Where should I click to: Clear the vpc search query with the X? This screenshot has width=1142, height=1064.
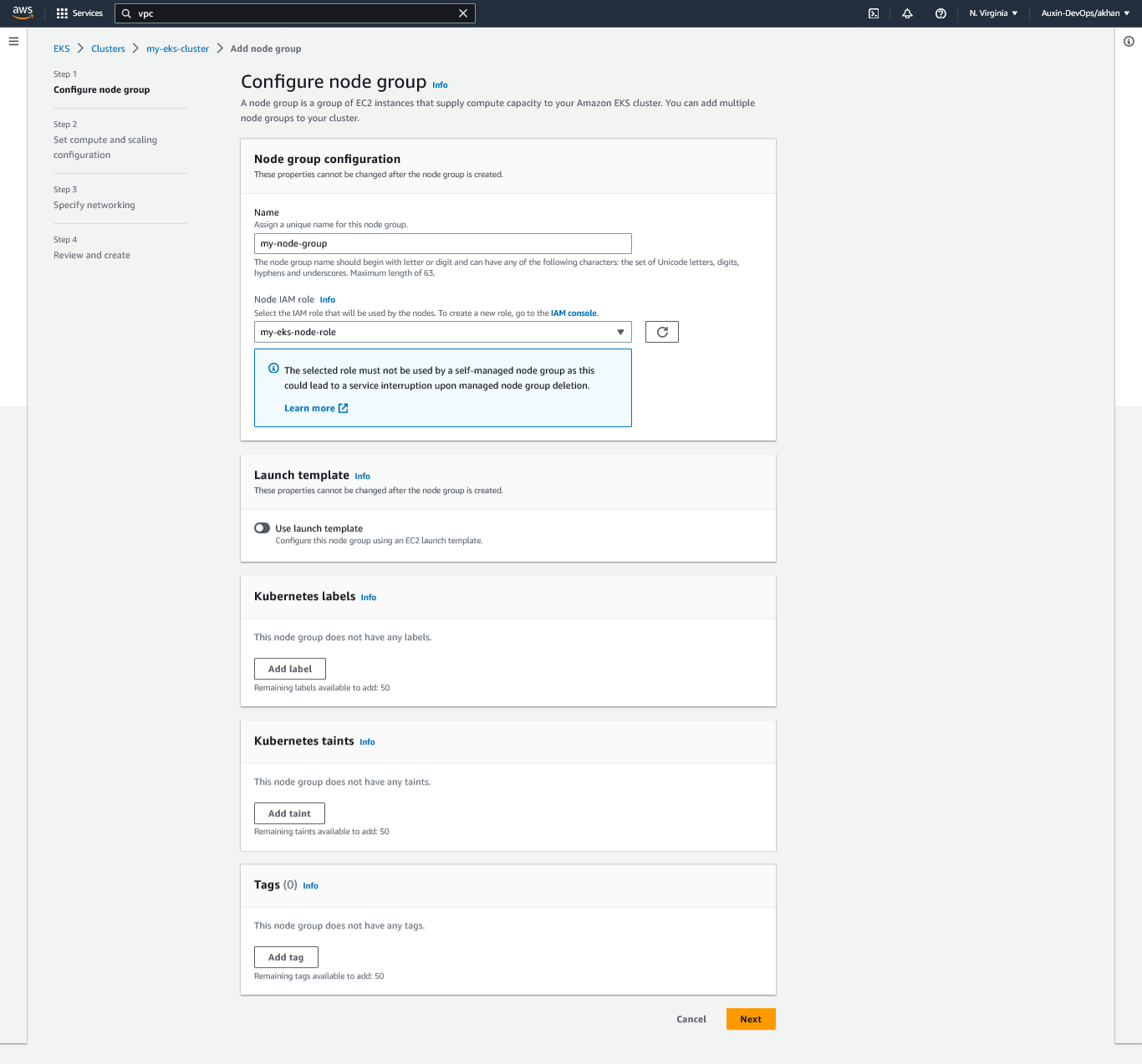[463, 13]
